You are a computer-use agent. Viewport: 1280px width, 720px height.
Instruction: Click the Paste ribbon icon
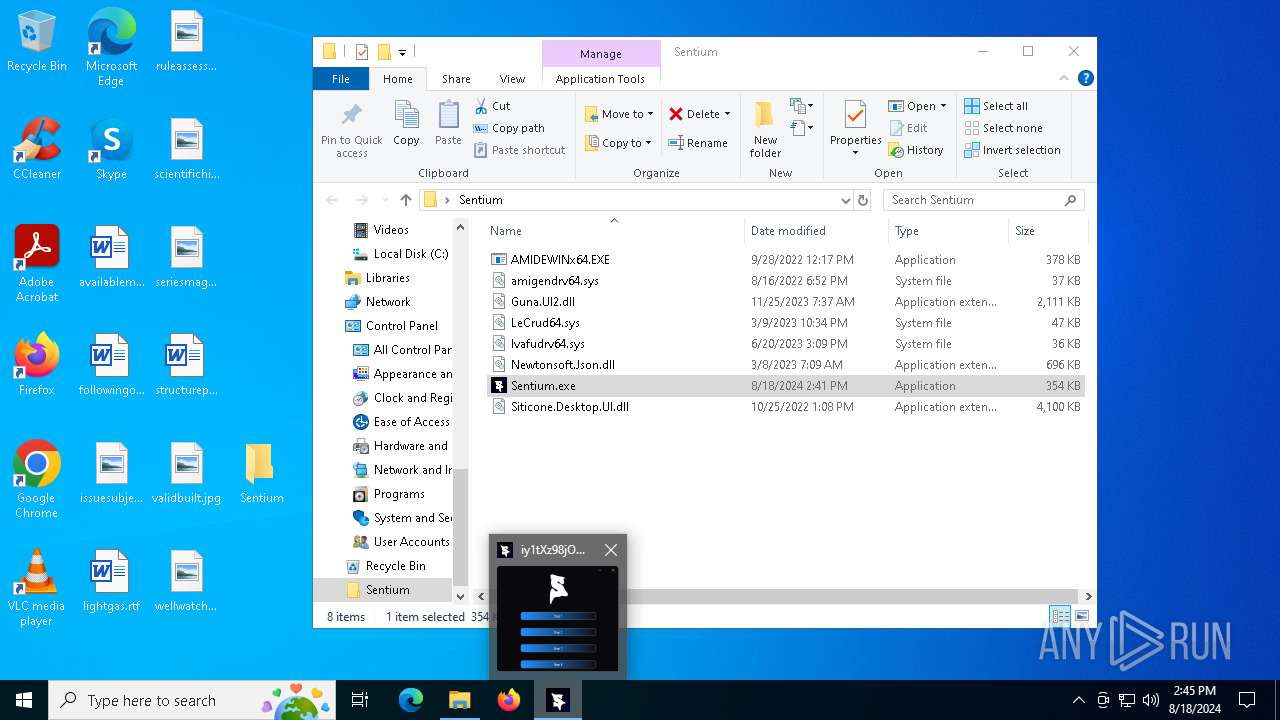pyautogui.click(x=448, y=123)
